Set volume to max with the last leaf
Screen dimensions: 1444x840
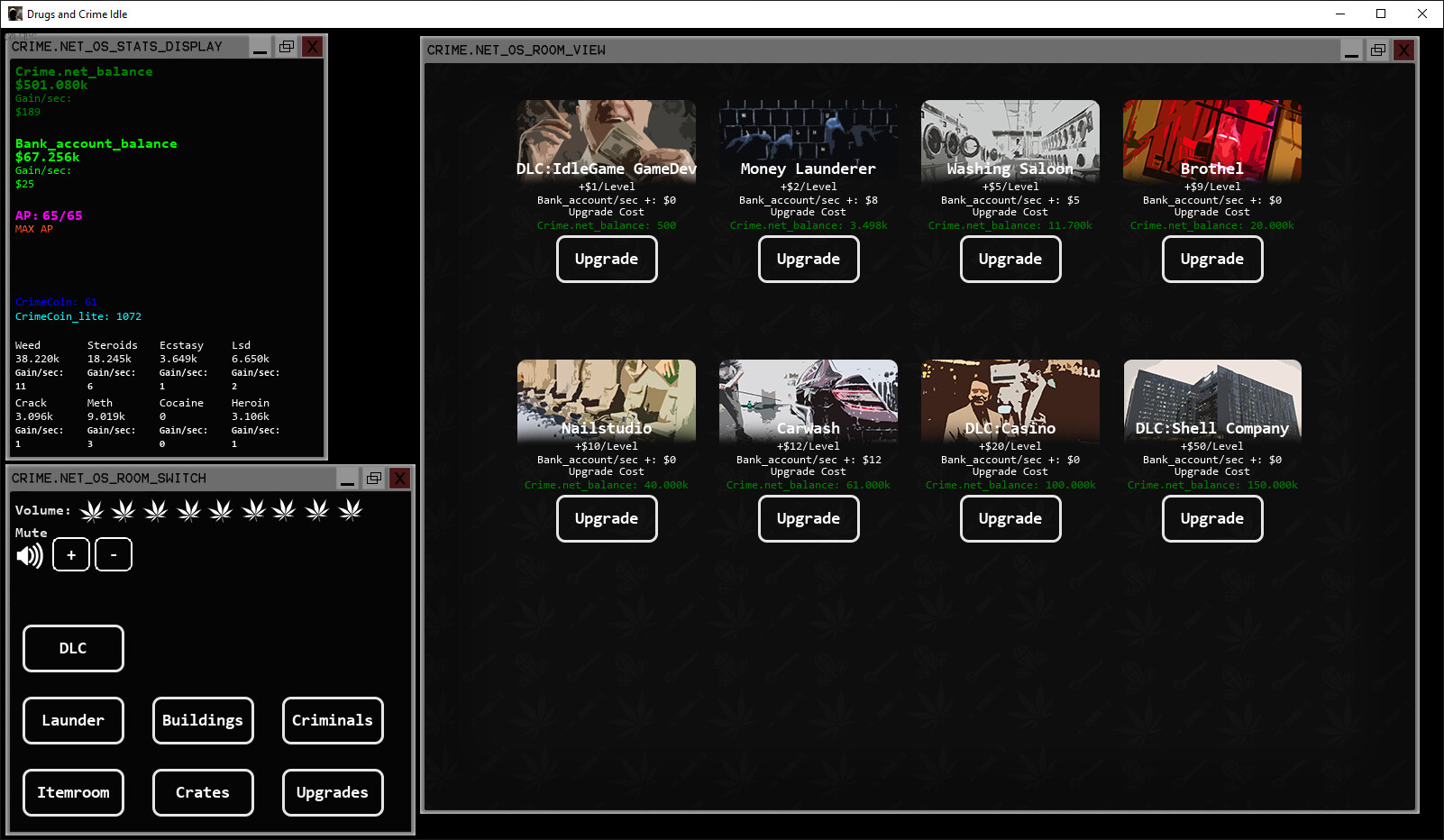[350, 510]
